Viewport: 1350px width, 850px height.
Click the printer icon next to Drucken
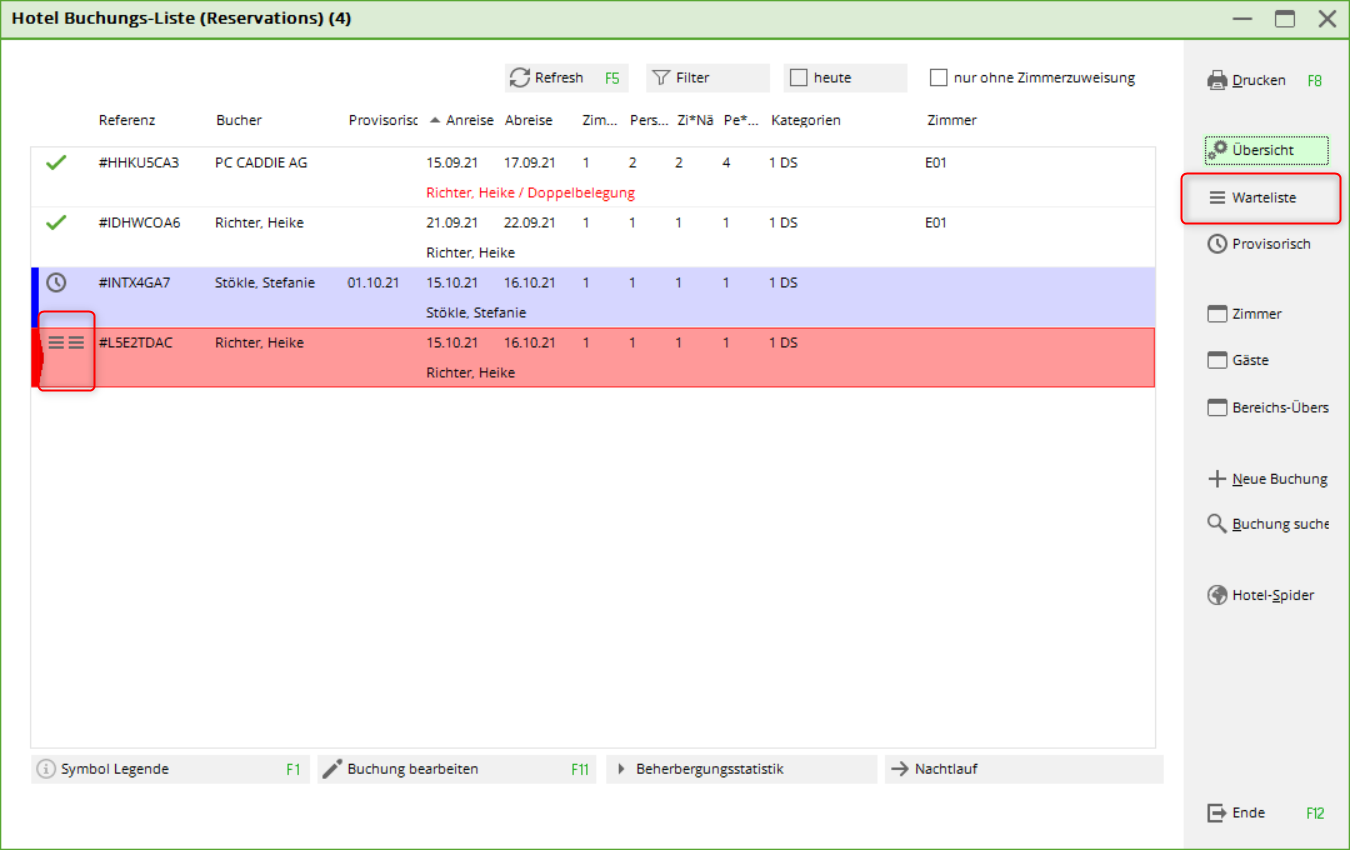coord(1217,80)
